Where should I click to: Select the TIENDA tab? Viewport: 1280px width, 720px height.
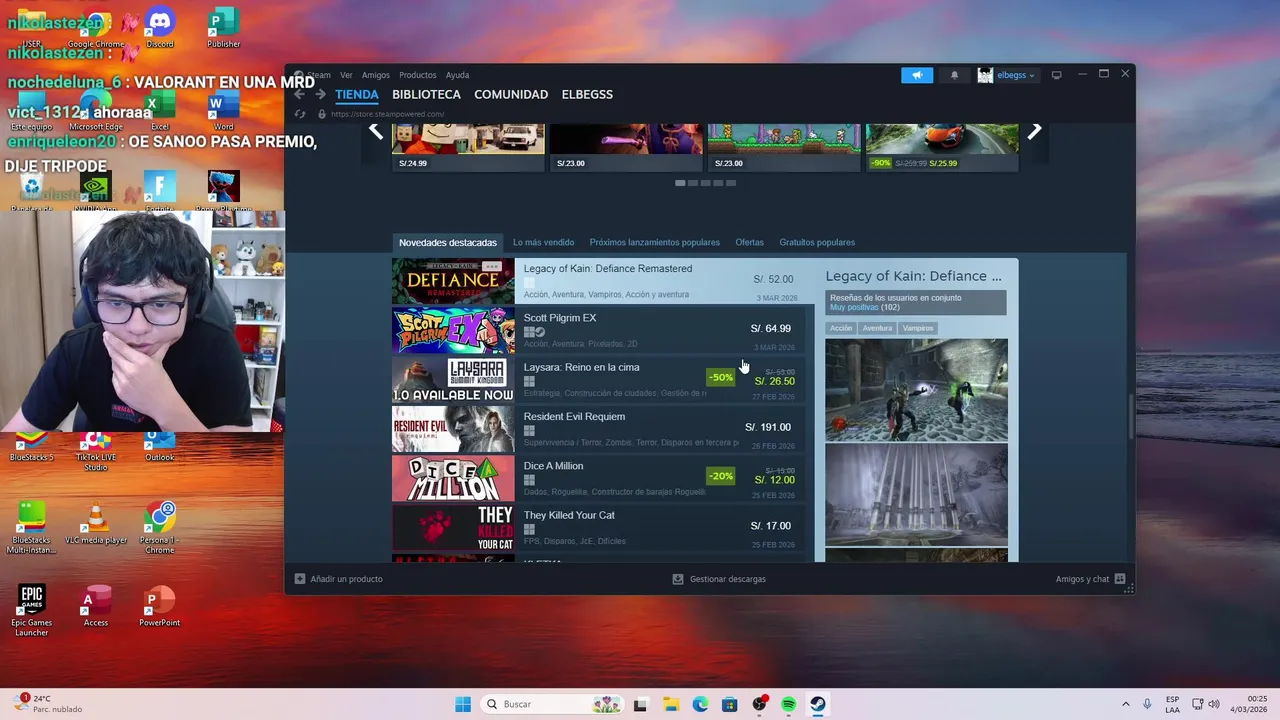click(357, 94)
